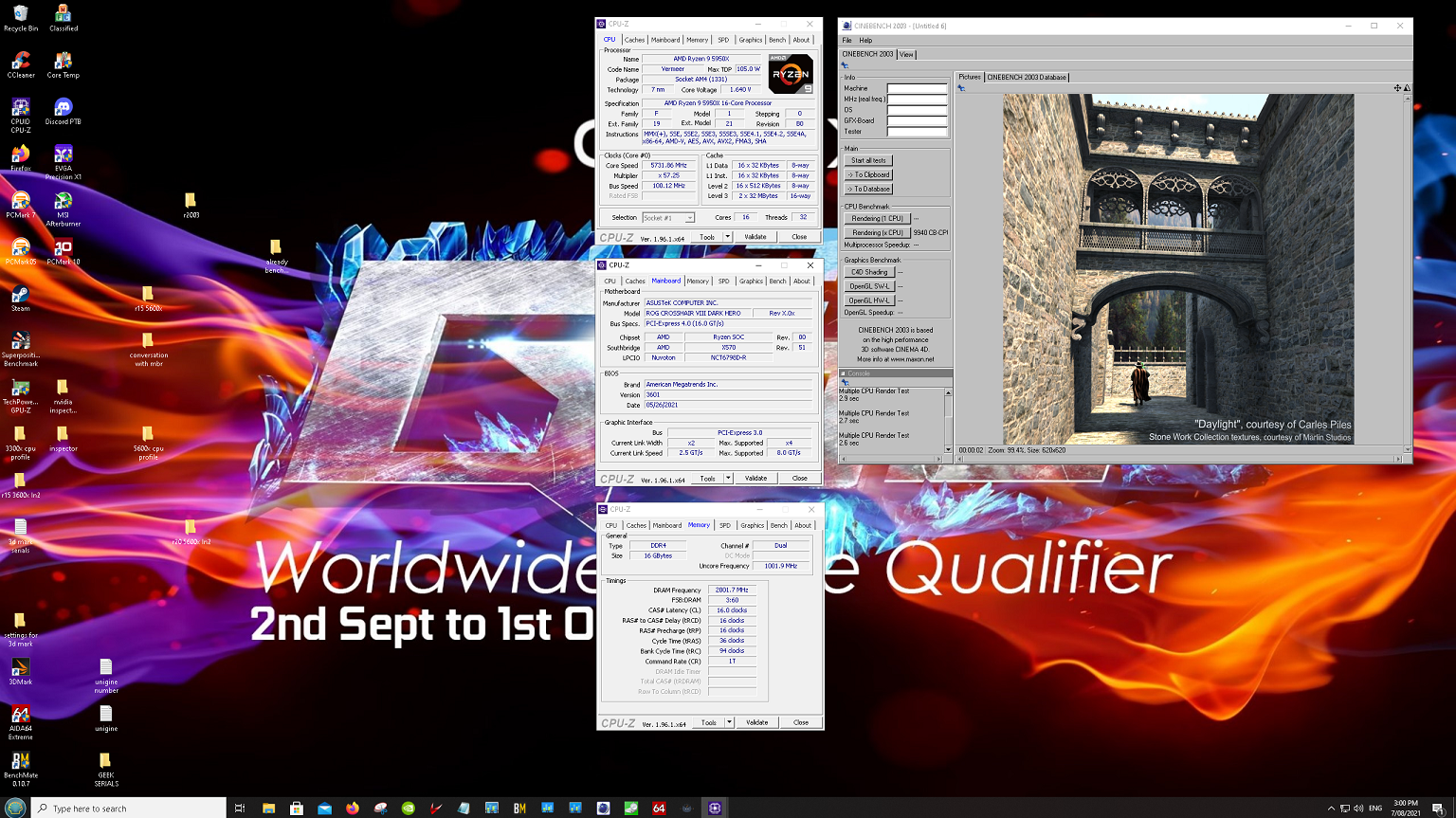Launch CCleaner from the desktop

(21, 64)
